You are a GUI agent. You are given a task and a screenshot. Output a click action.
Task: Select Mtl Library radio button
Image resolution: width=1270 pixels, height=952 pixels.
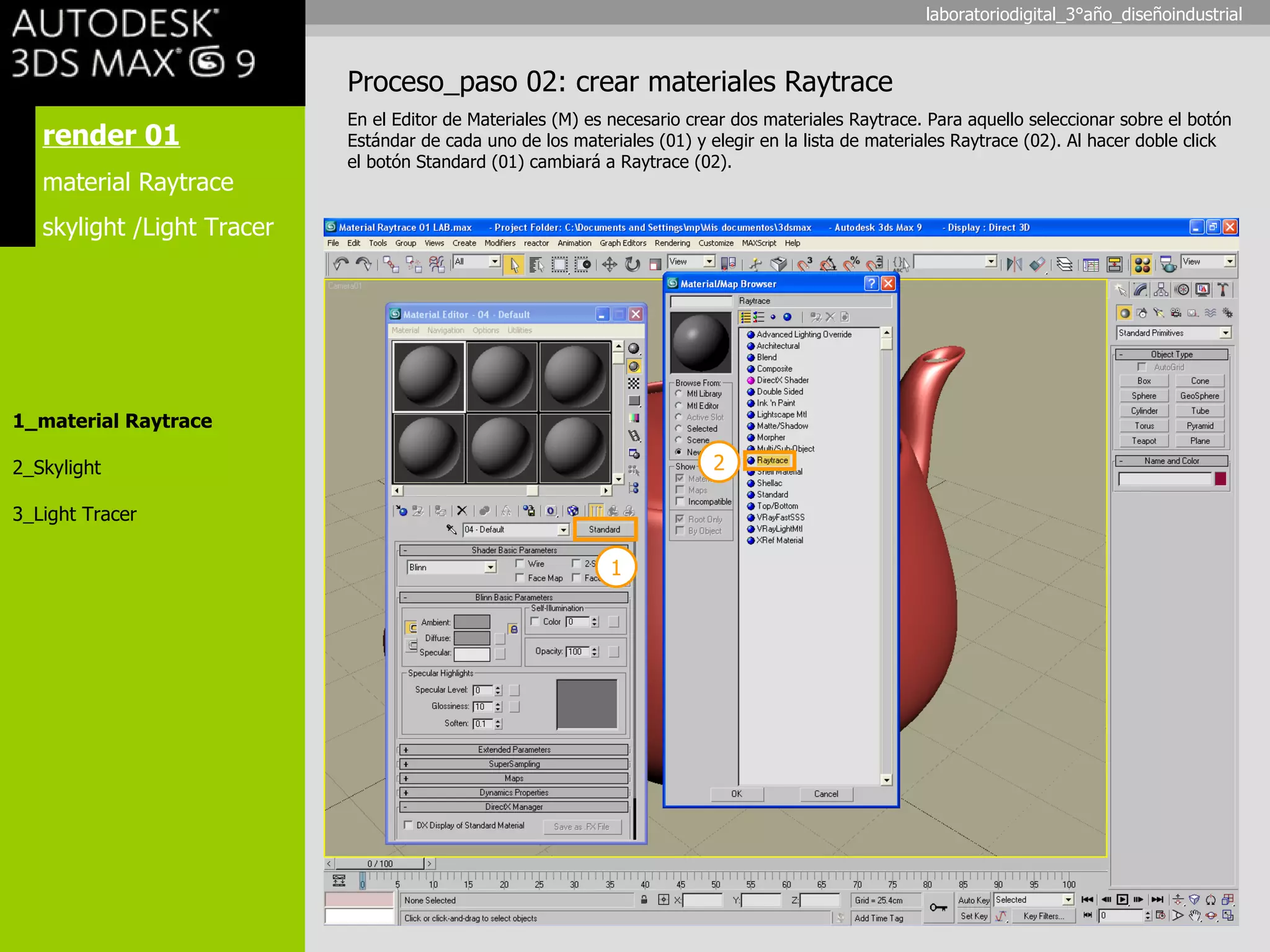coord(679,394)
